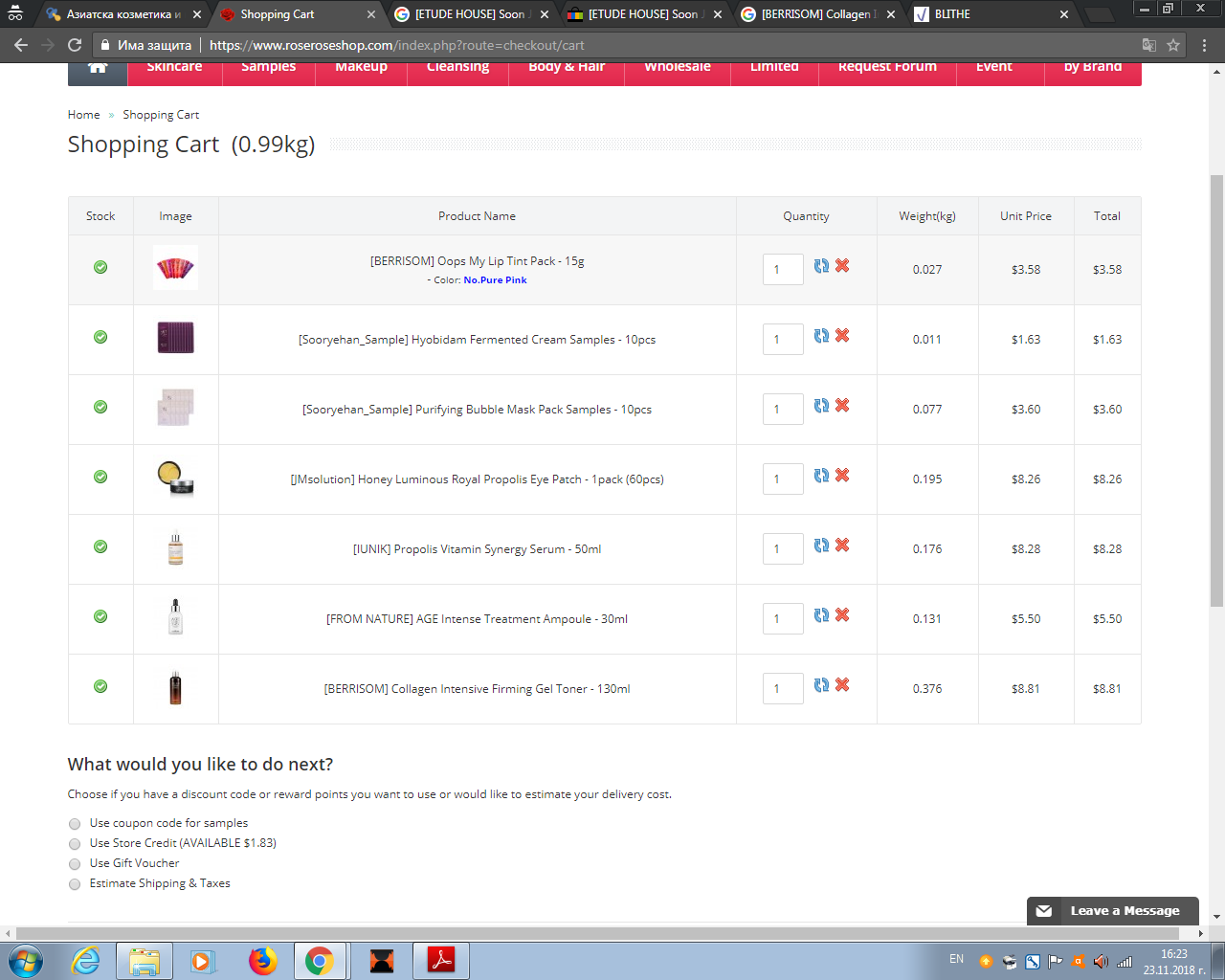Click the Leave a Message chat button
Image resolution: width=1225 pixels, height=980 pixels.
point(1112,911)
